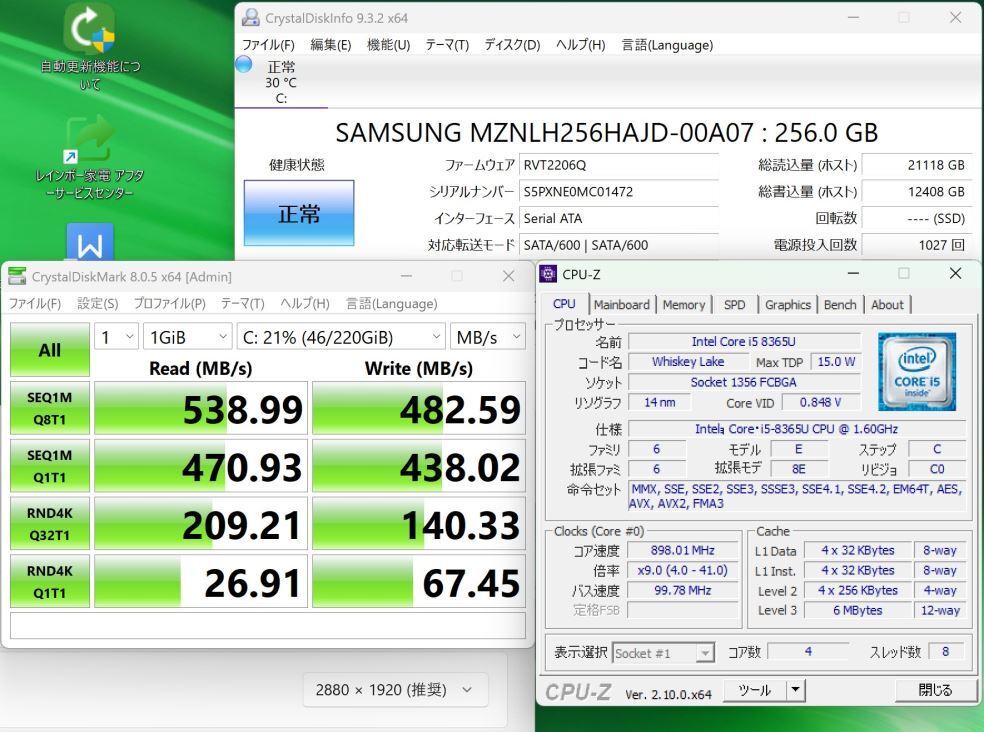The width and height of the screenshot is (984, 732).
Task: Click the CrystalDiskMark title bar app icon
Action: (x=17, y=276)
